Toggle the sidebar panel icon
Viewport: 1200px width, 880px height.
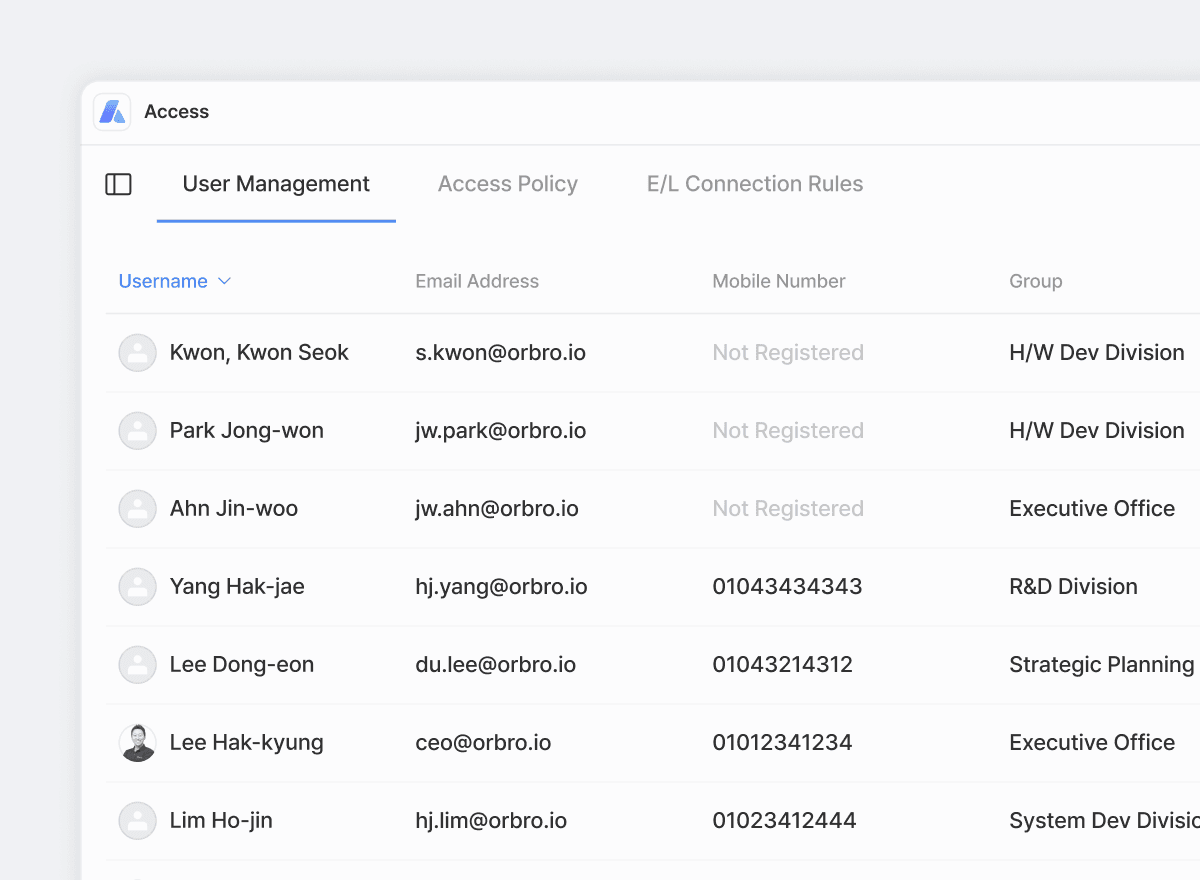tap(118, 184)
